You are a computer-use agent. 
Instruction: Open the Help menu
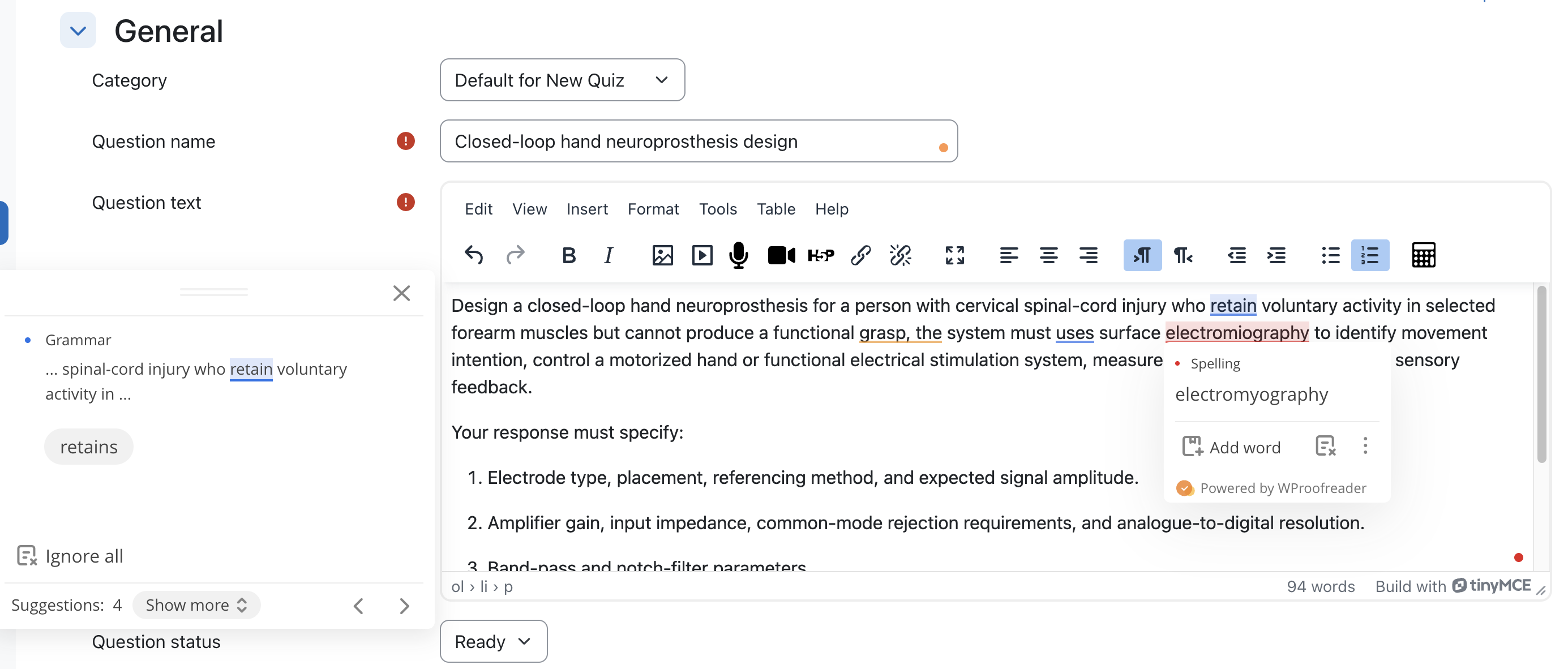[832, 209]
